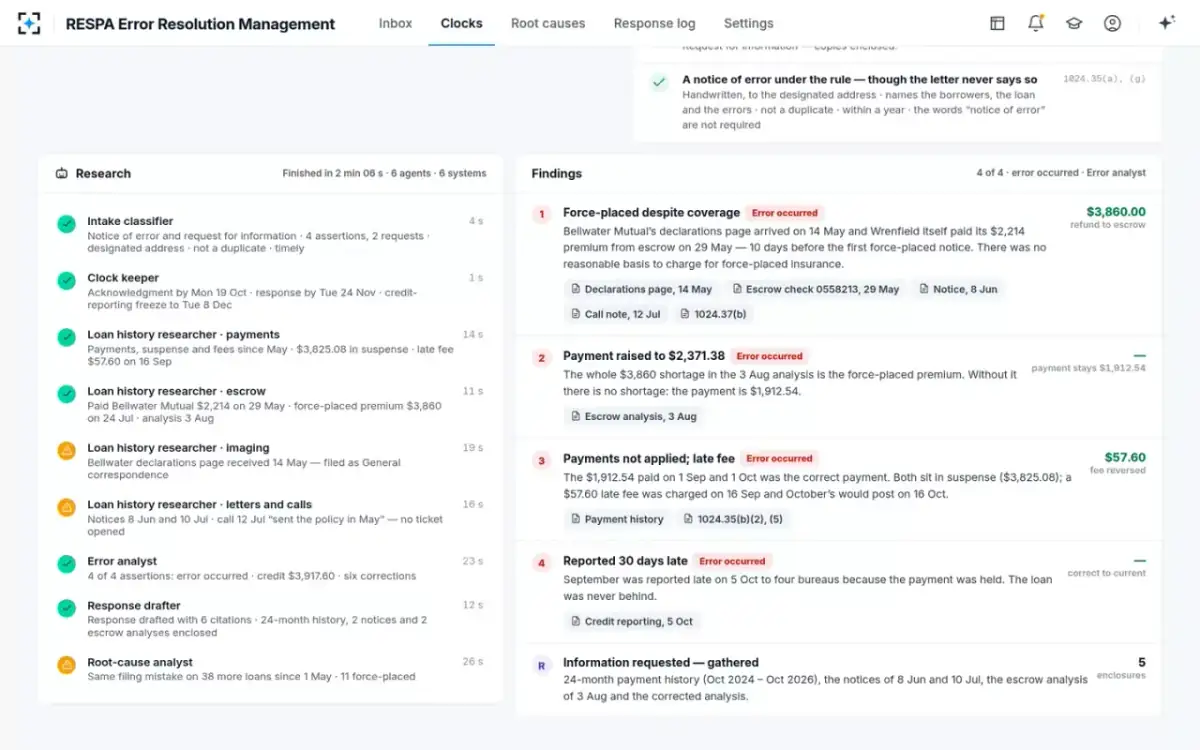Select the R information requested badge
1200x750 pixels.
tap(542, 664)
